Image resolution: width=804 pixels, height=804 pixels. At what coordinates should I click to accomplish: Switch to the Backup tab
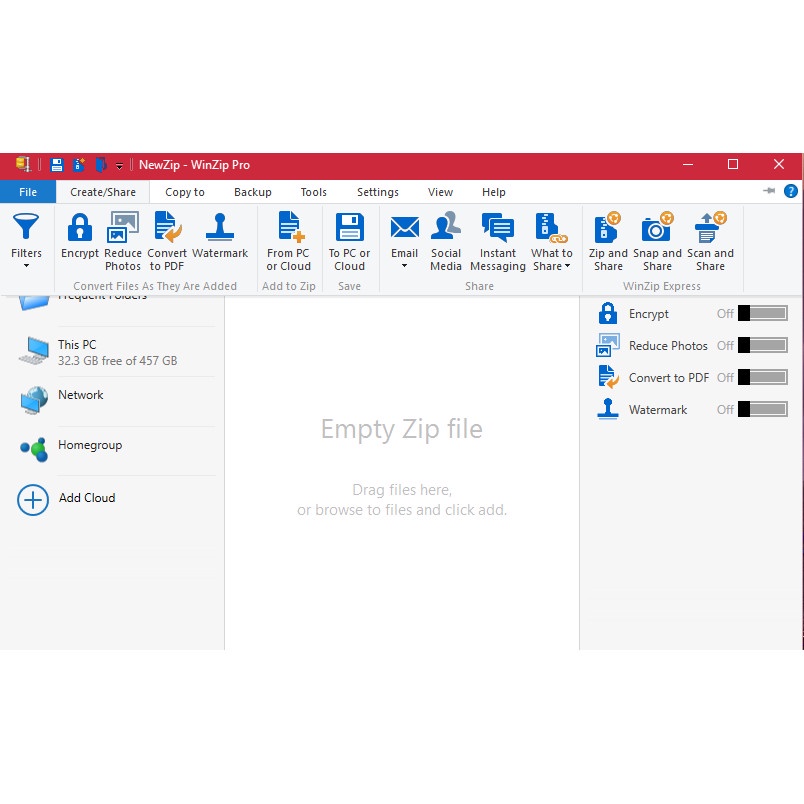[x=253, y=192]
